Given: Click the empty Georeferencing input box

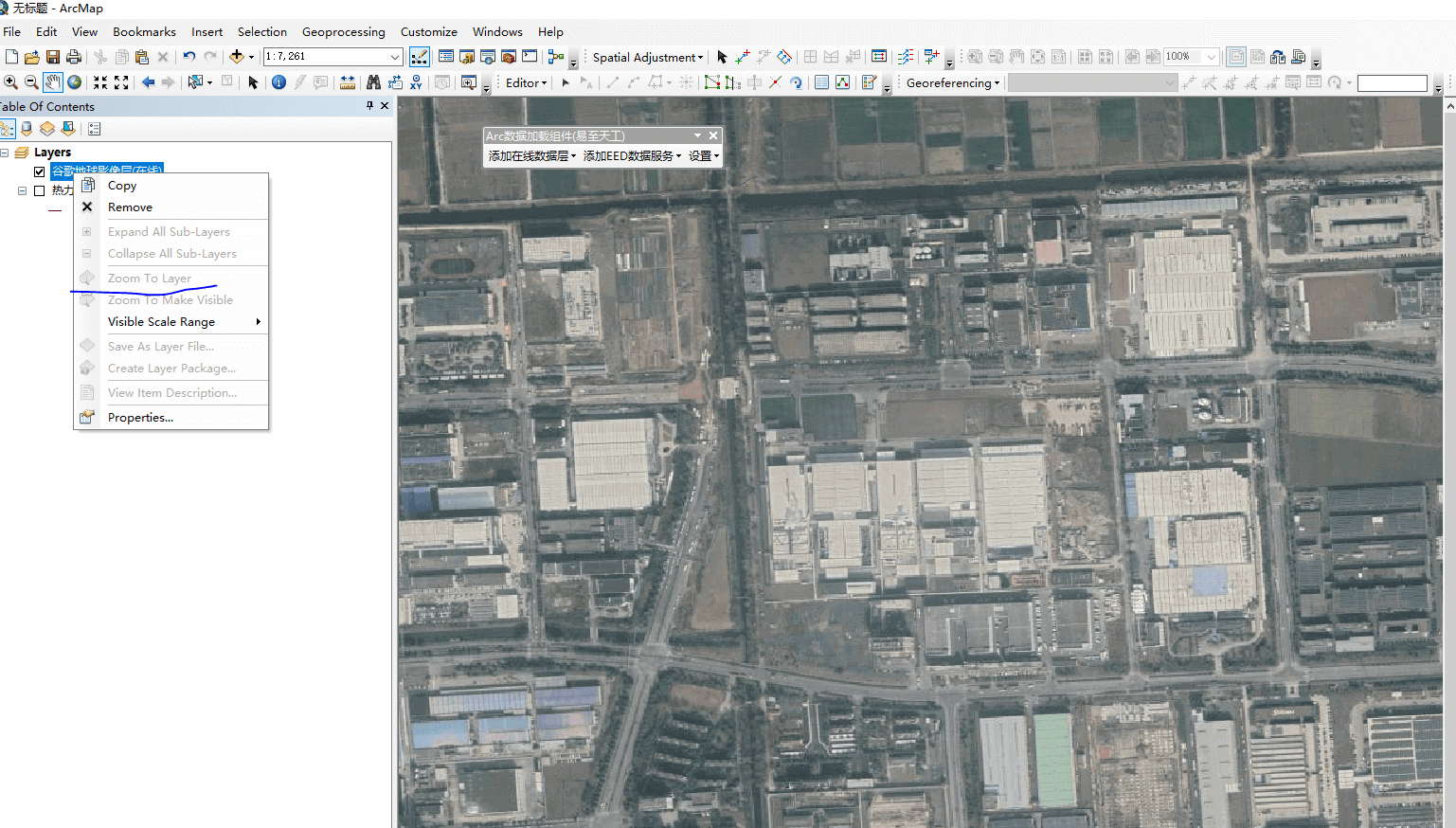Looking at the screenshot, I should pyautogui.click(x=1391, y=83).
